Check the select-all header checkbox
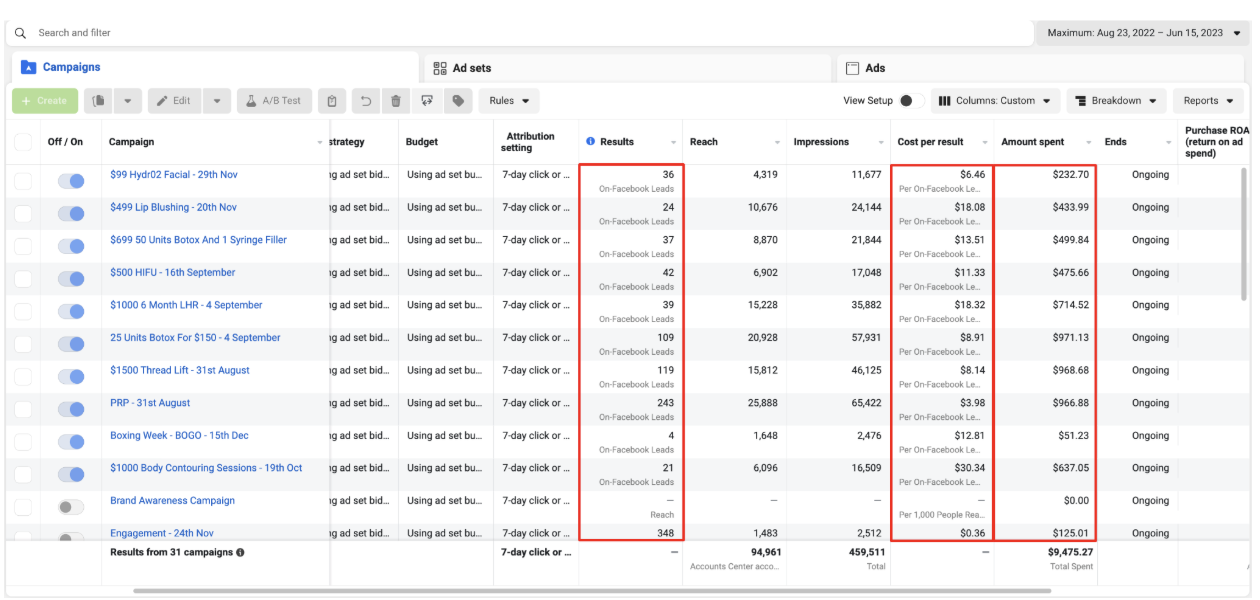The height and width of the screenshot is (600, 1260). 23,142
